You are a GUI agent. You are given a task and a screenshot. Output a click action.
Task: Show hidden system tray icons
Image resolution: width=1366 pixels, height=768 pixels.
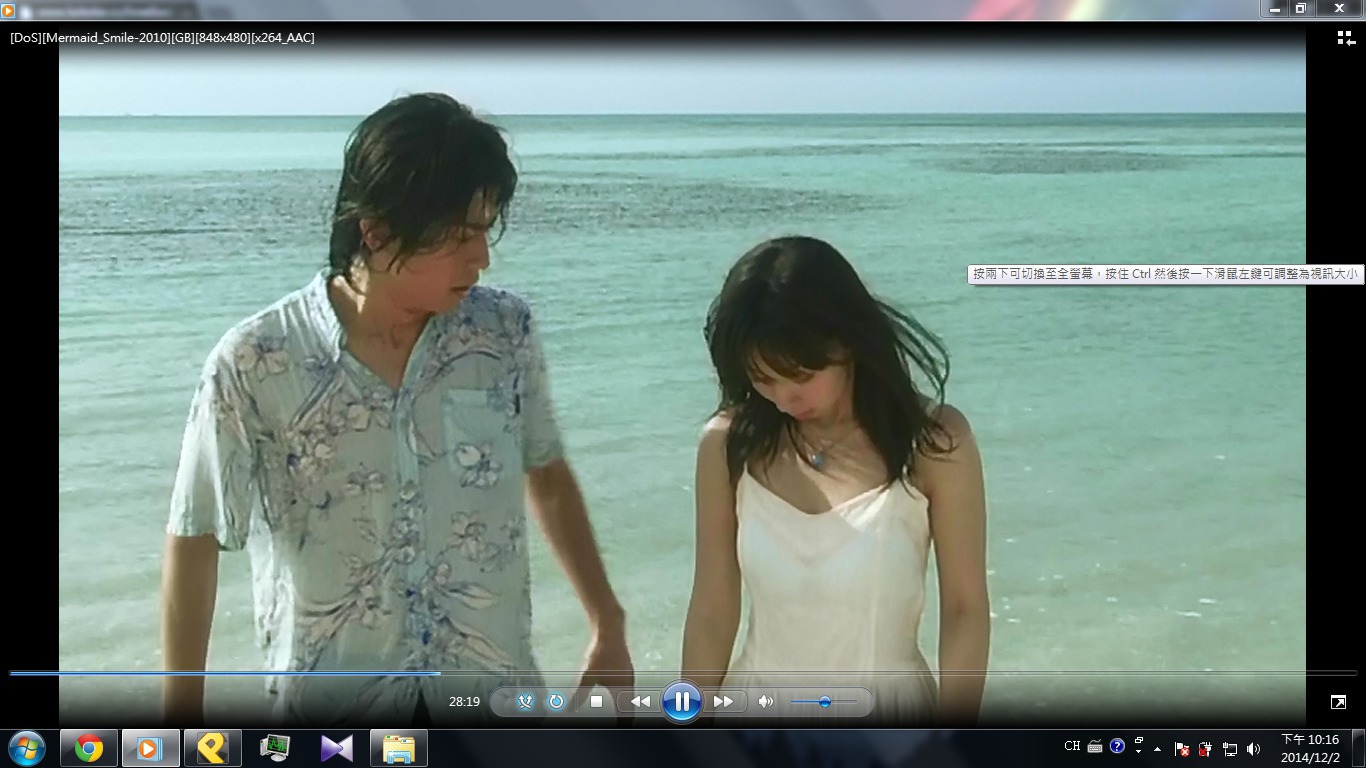click(x=1157, y=748)
